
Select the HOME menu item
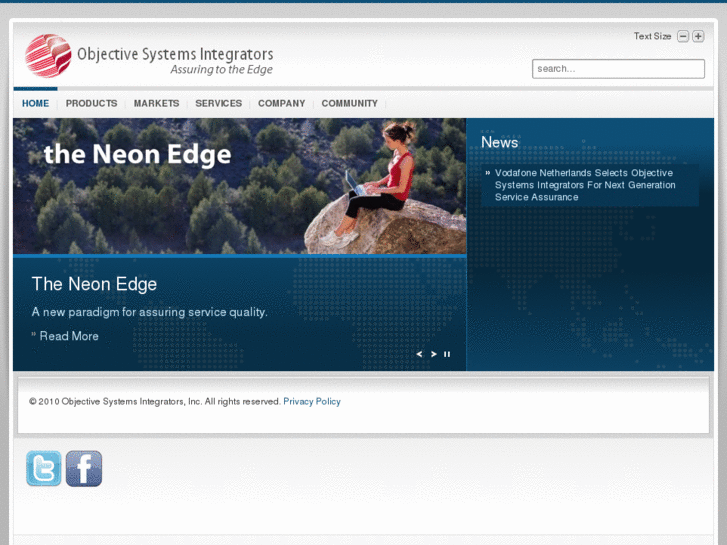click(35, 103)
